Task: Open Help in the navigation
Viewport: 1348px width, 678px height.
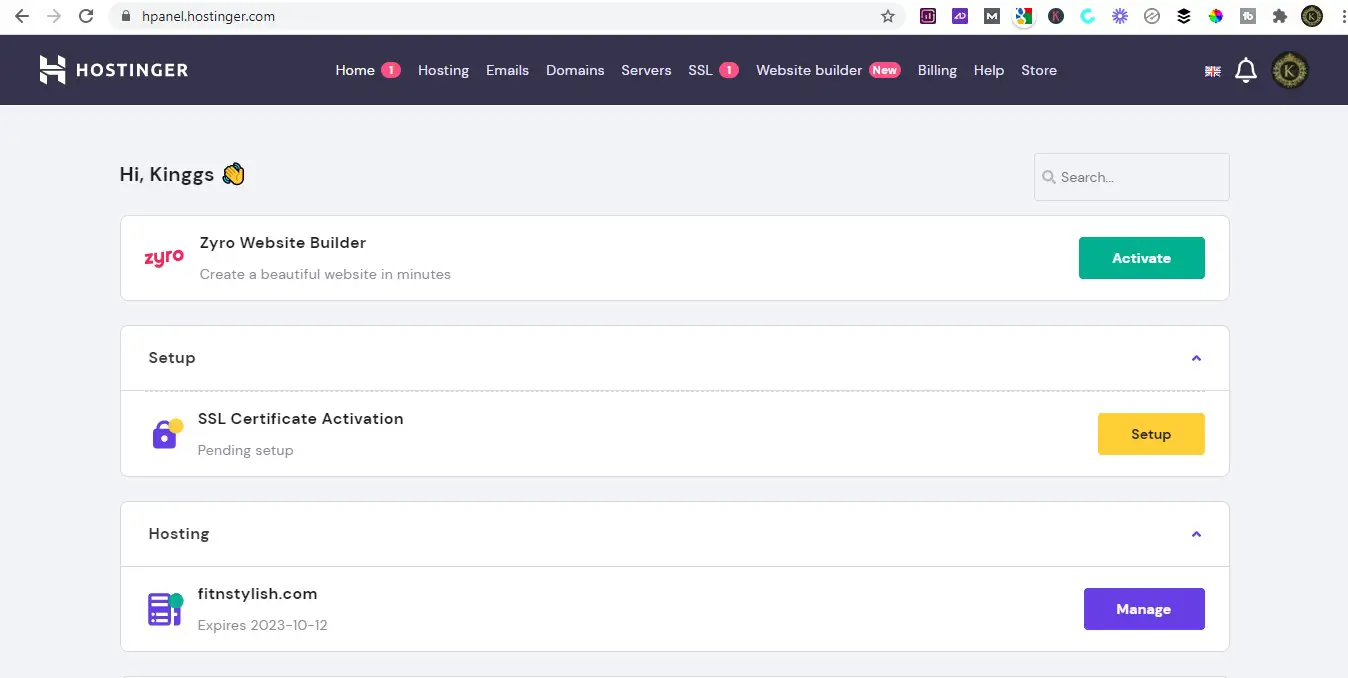Action: [x=989, y=70]
